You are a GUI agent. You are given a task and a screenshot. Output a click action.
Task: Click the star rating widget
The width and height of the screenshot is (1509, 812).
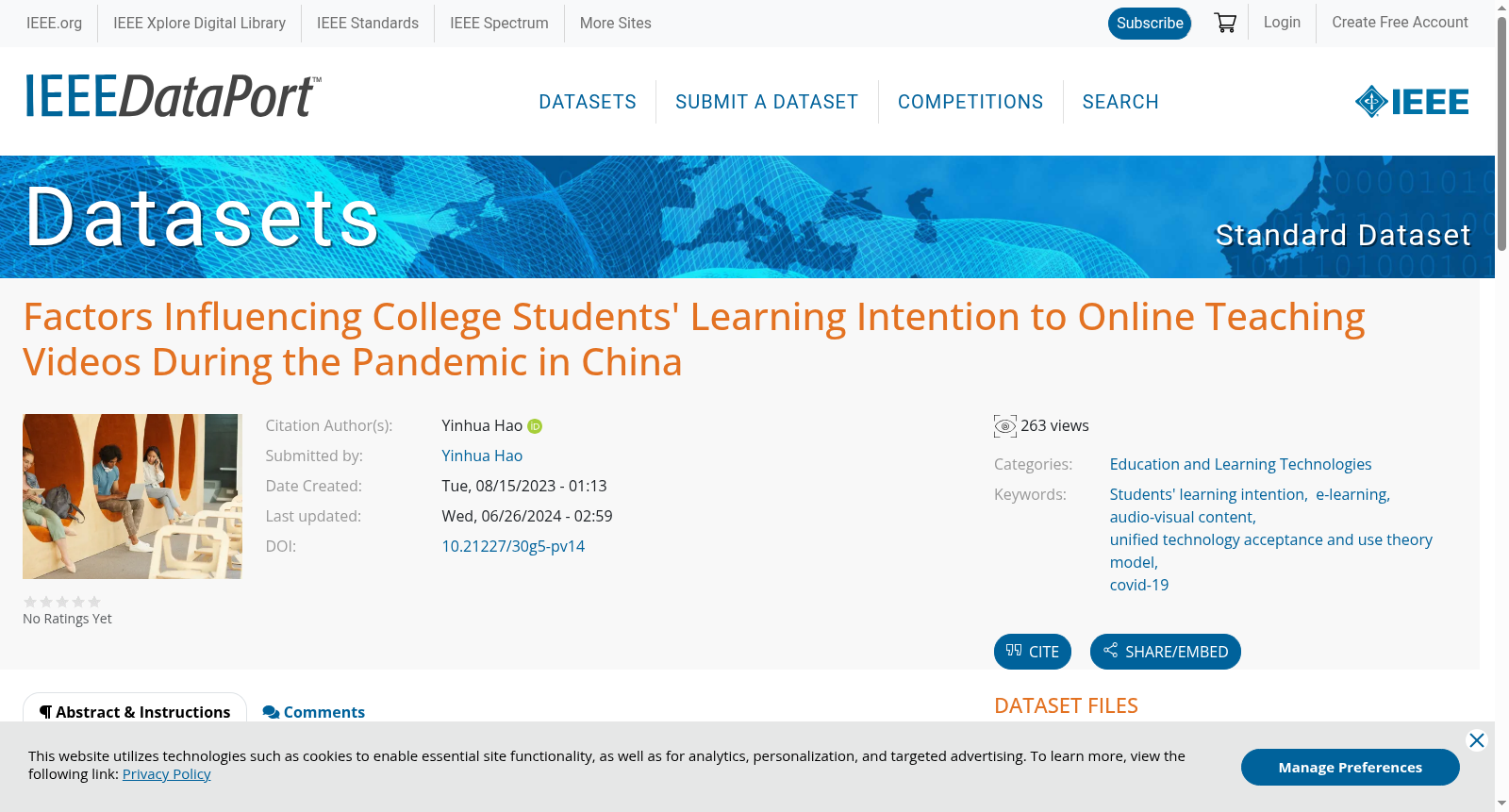tap(62, 602)
